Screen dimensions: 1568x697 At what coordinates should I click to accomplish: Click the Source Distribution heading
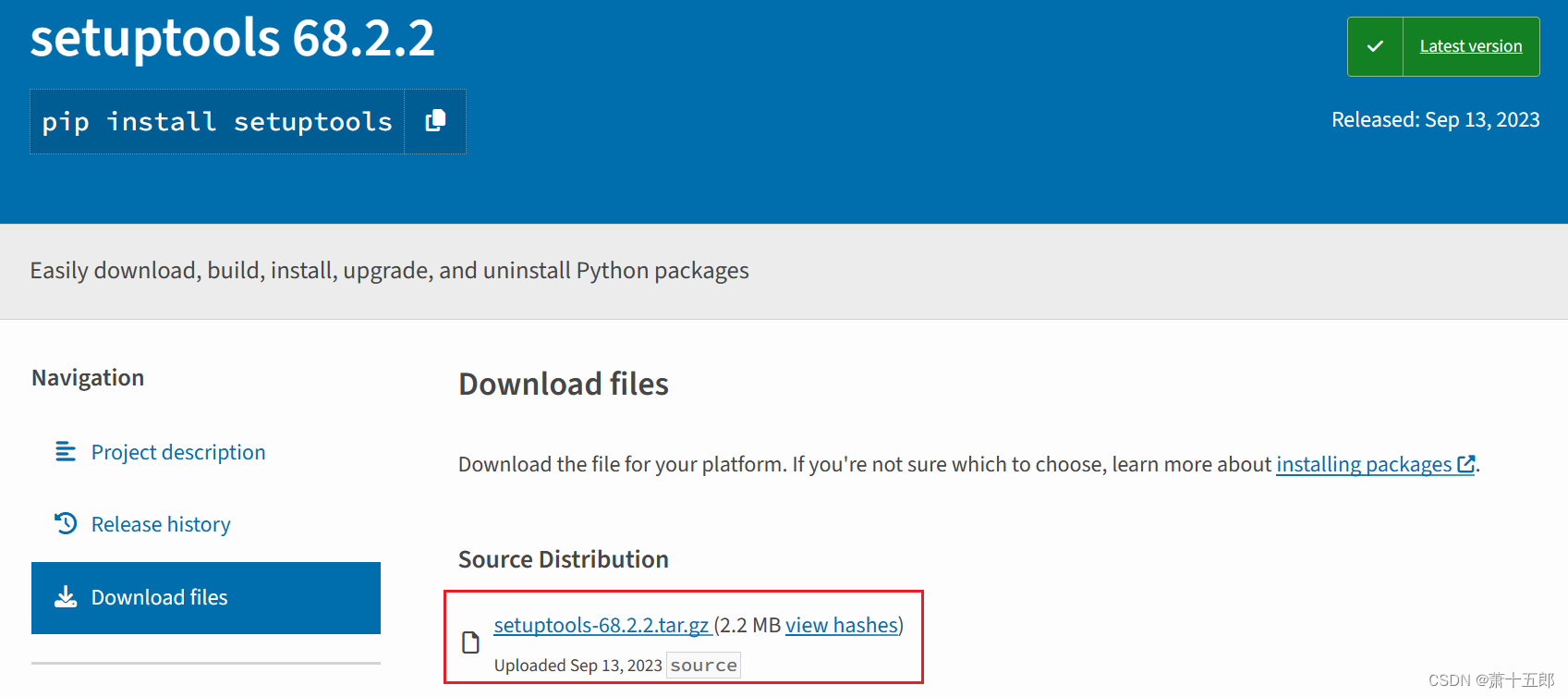(563, 559)
